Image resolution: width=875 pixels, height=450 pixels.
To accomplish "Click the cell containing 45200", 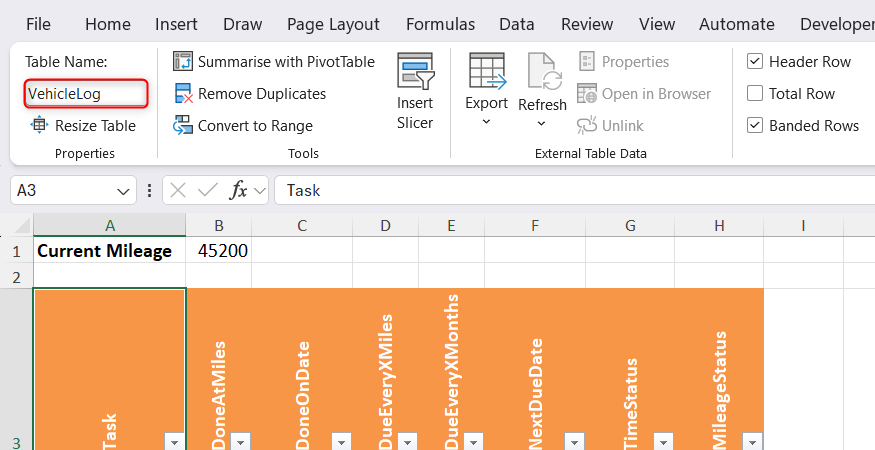I will pos(219,251).
